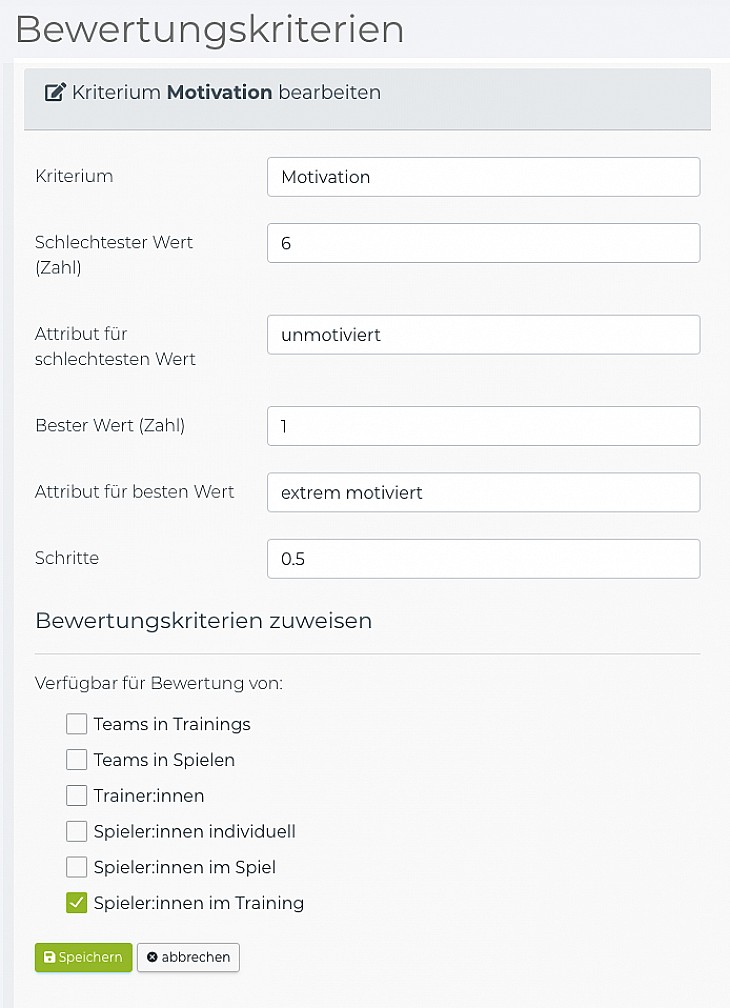Click the Teams in Trainings label text
Screen dimensions: 730x1008
[172, 724]
